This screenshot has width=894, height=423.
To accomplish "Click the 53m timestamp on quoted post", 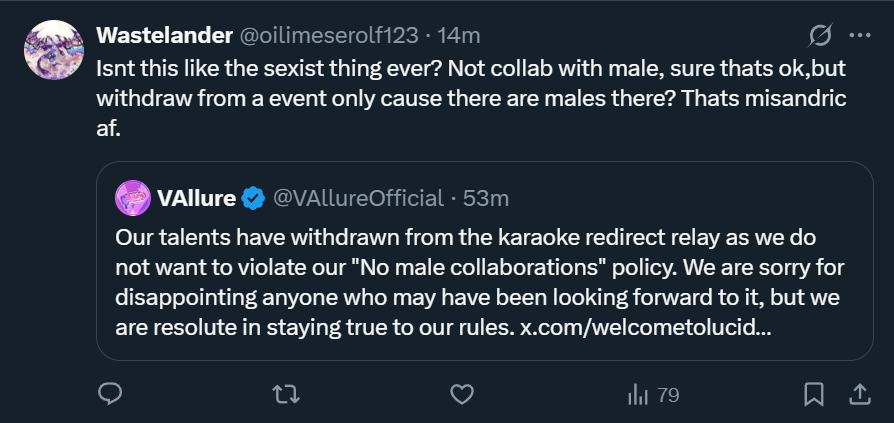I will coord(486,198).
